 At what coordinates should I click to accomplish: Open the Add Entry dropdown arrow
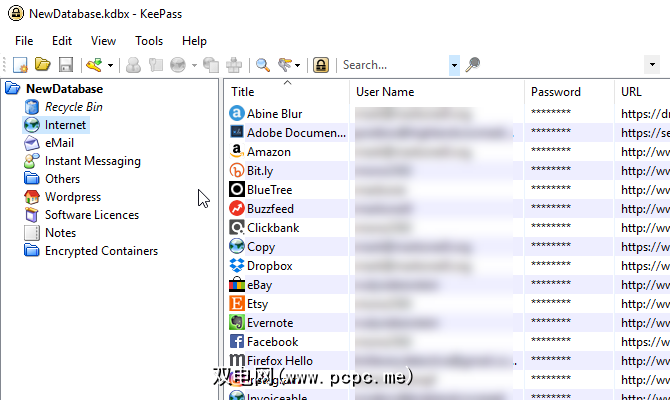coord(110,65)
